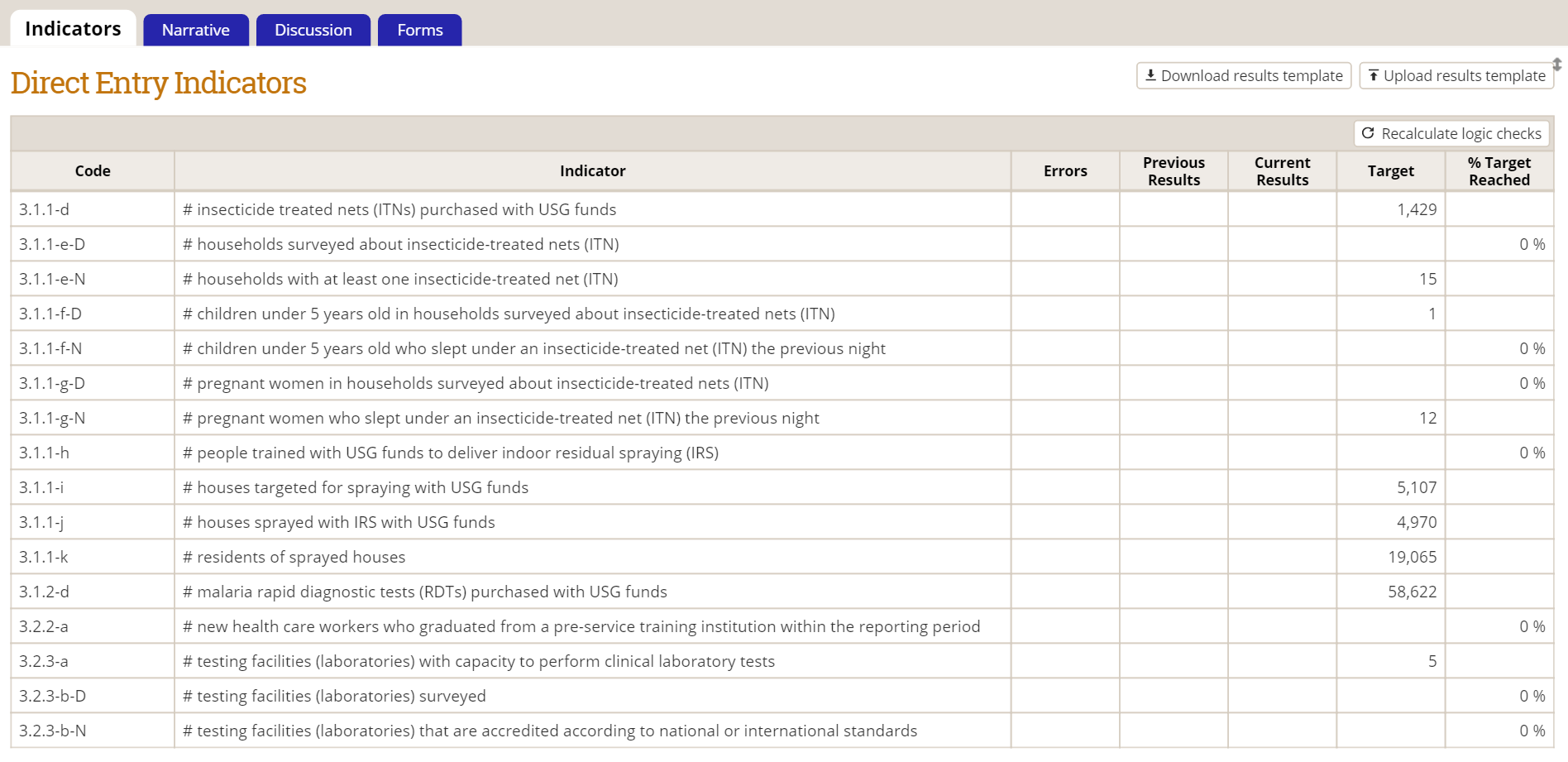Open the Discussion tab
This screenshot has height=762, width=1568.
[313, 31]
